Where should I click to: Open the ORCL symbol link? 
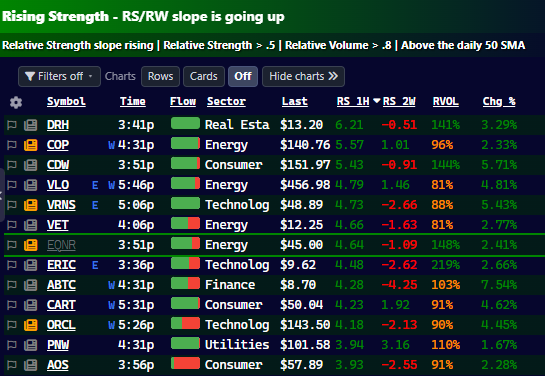tap(61, 325)
